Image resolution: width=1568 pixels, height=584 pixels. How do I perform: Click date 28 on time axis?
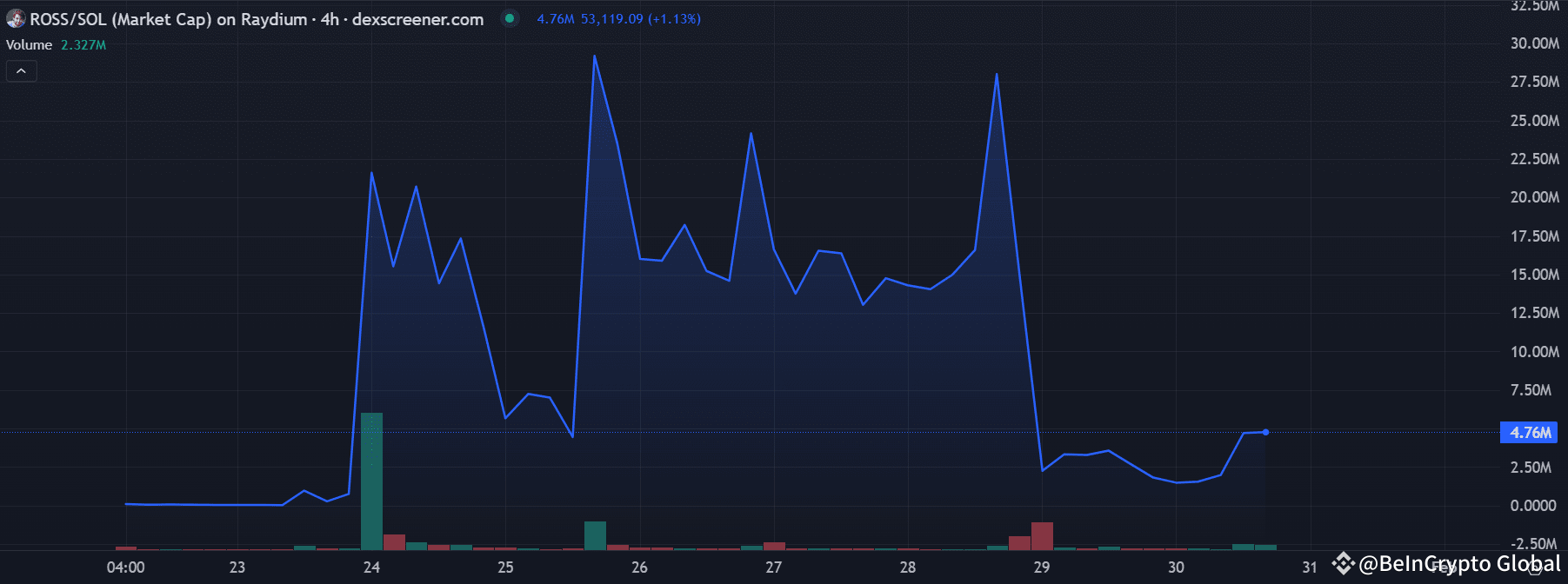click(908, 567)
